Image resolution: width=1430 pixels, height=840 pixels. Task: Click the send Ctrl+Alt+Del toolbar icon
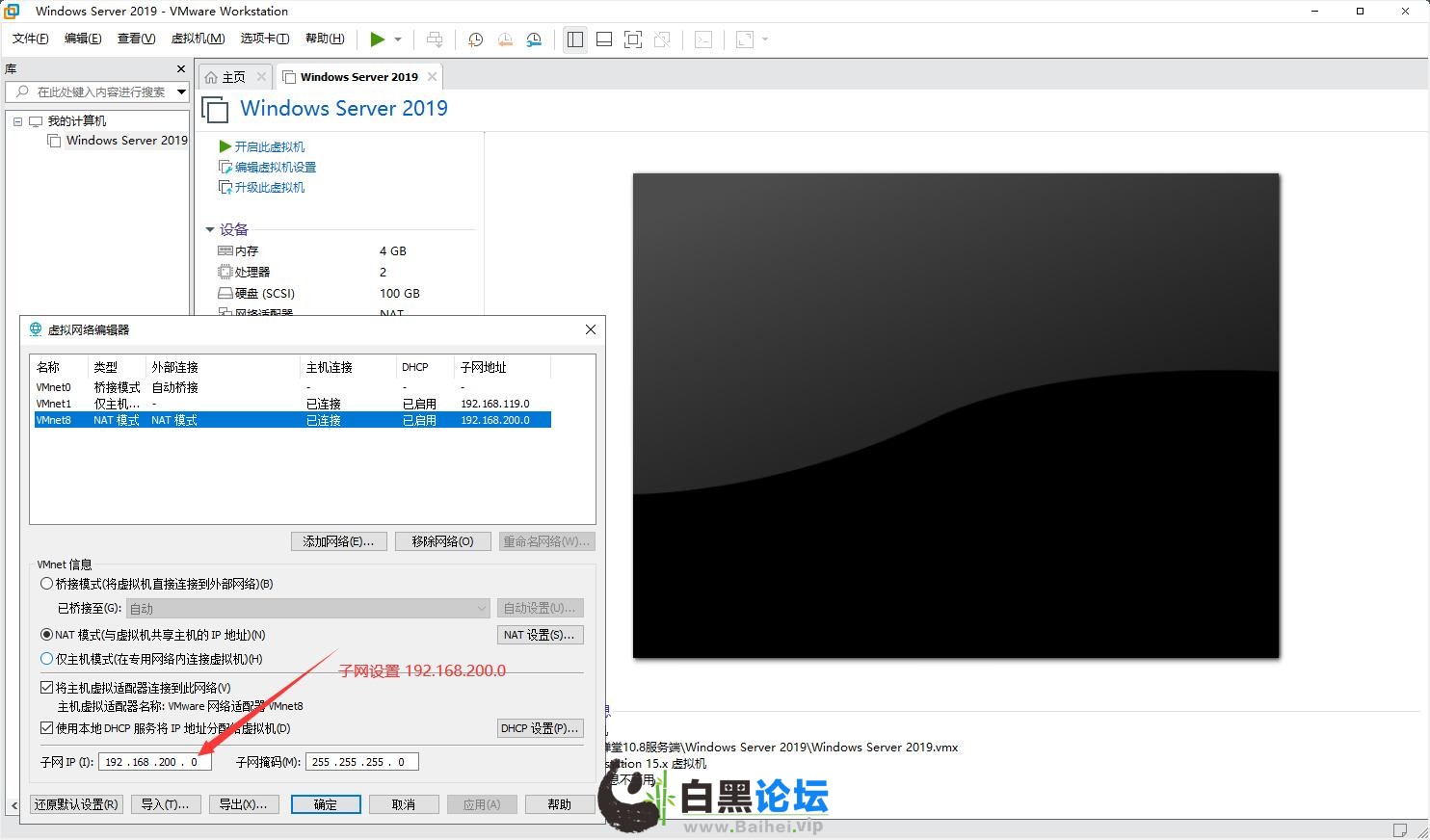[x=435, y=39]
